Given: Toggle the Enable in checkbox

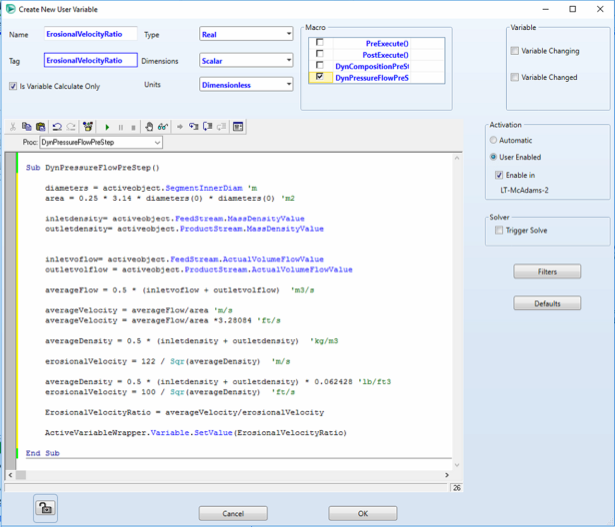Looking at the screenshot, I should click(499, 175).
